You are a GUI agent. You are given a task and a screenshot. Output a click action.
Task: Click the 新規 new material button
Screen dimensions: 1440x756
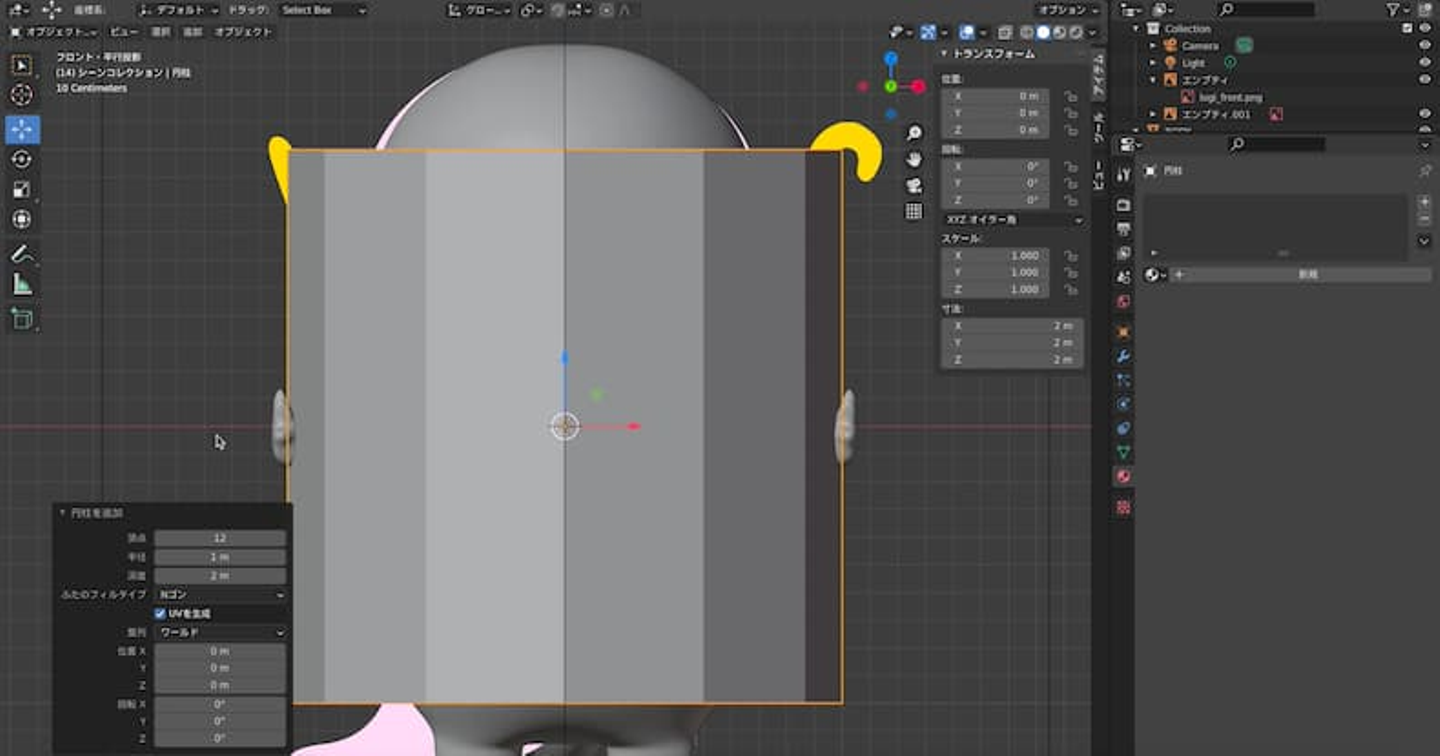click(x=1307, y=274)
